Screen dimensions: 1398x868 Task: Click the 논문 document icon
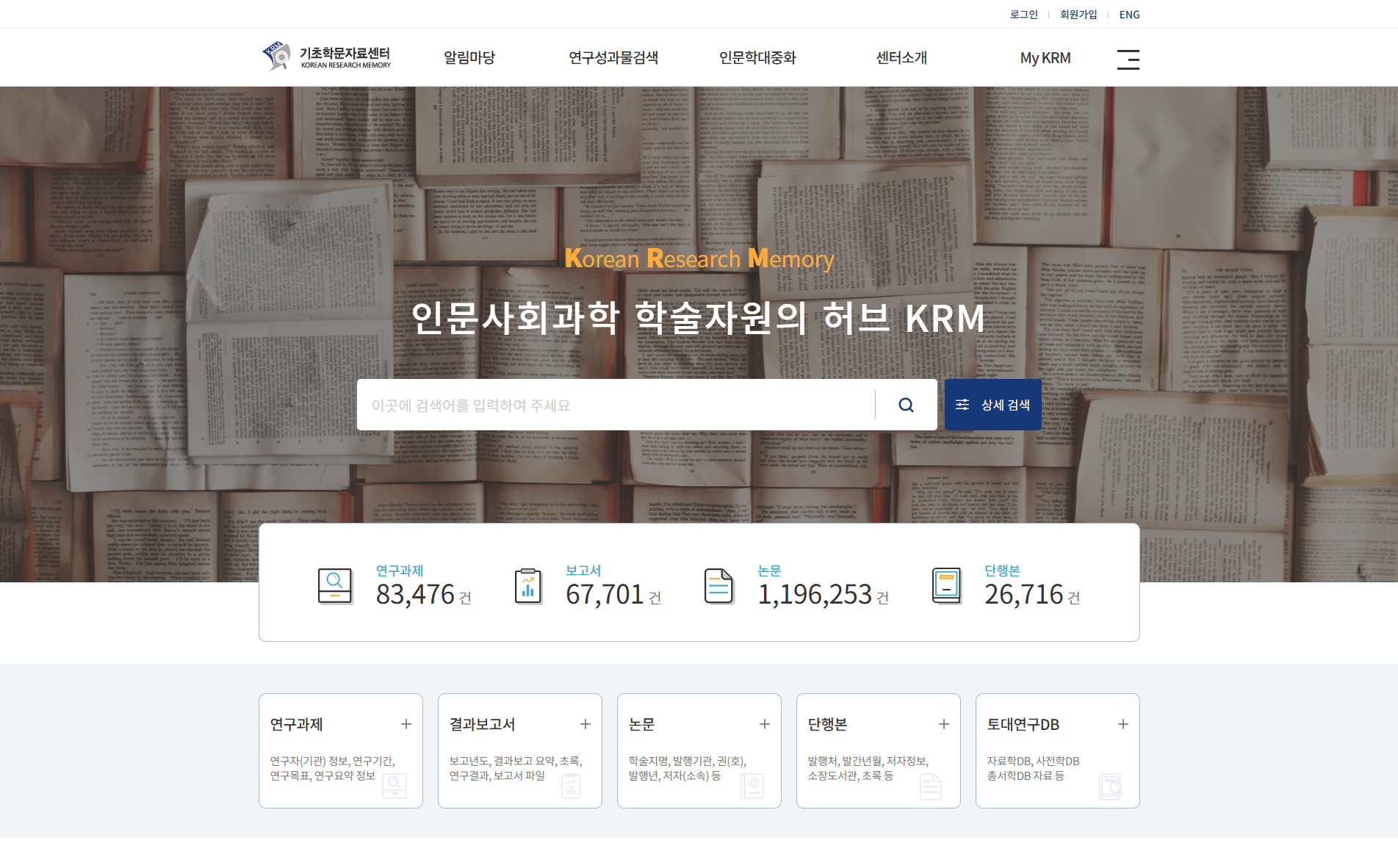click(x=718, y=586)
